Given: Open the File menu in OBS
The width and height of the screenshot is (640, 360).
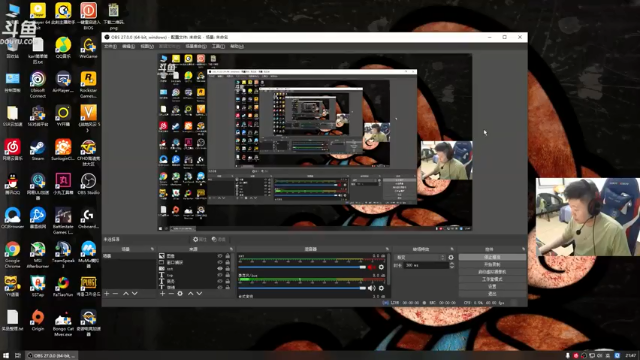Looking at the screenshot, I should [x=110, y=47].
